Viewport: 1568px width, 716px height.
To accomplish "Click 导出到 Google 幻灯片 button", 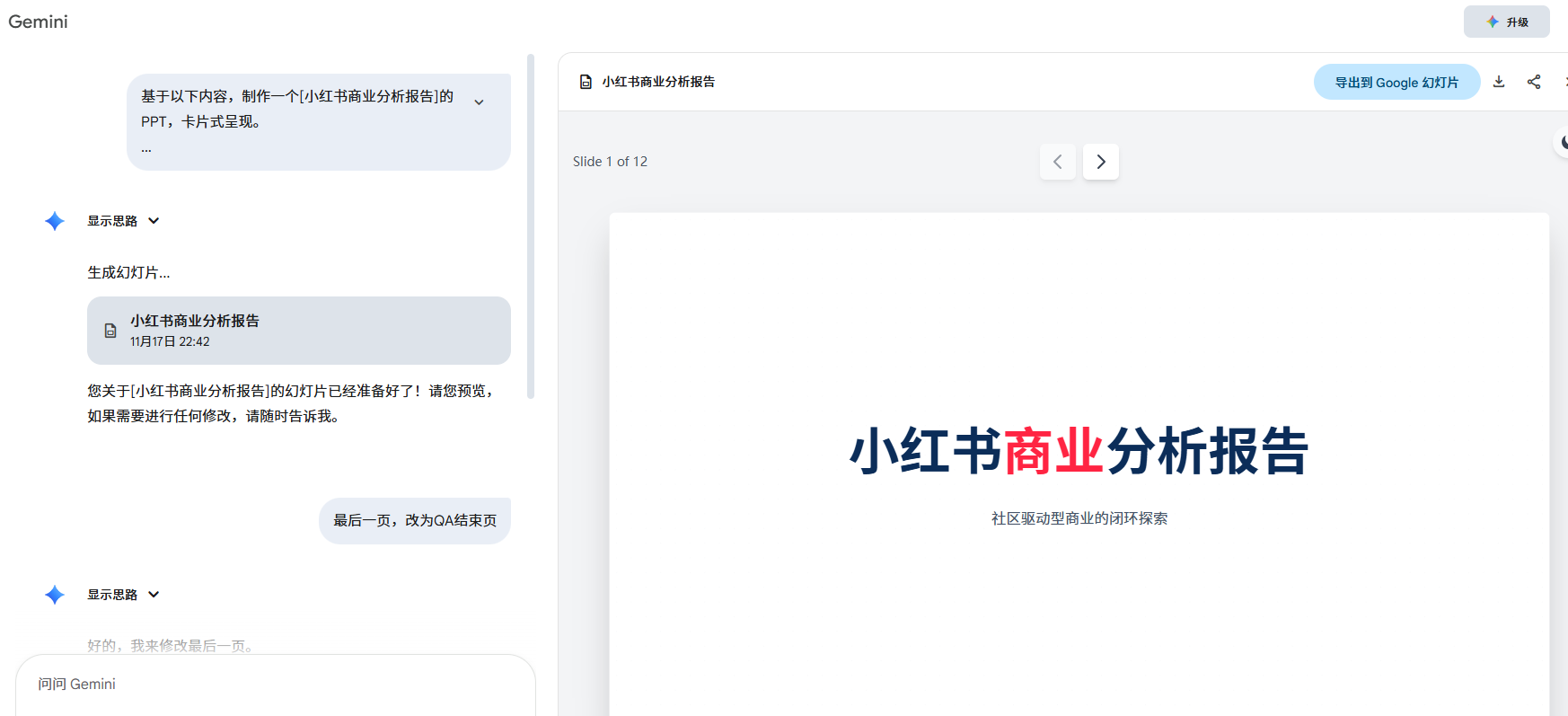I will click(1396, 82).
